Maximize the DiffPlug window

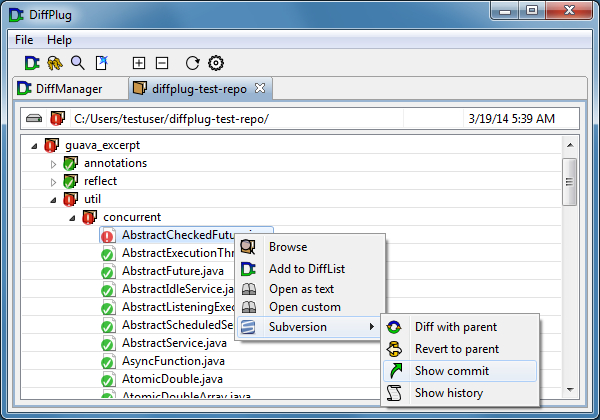pos(532,10)
